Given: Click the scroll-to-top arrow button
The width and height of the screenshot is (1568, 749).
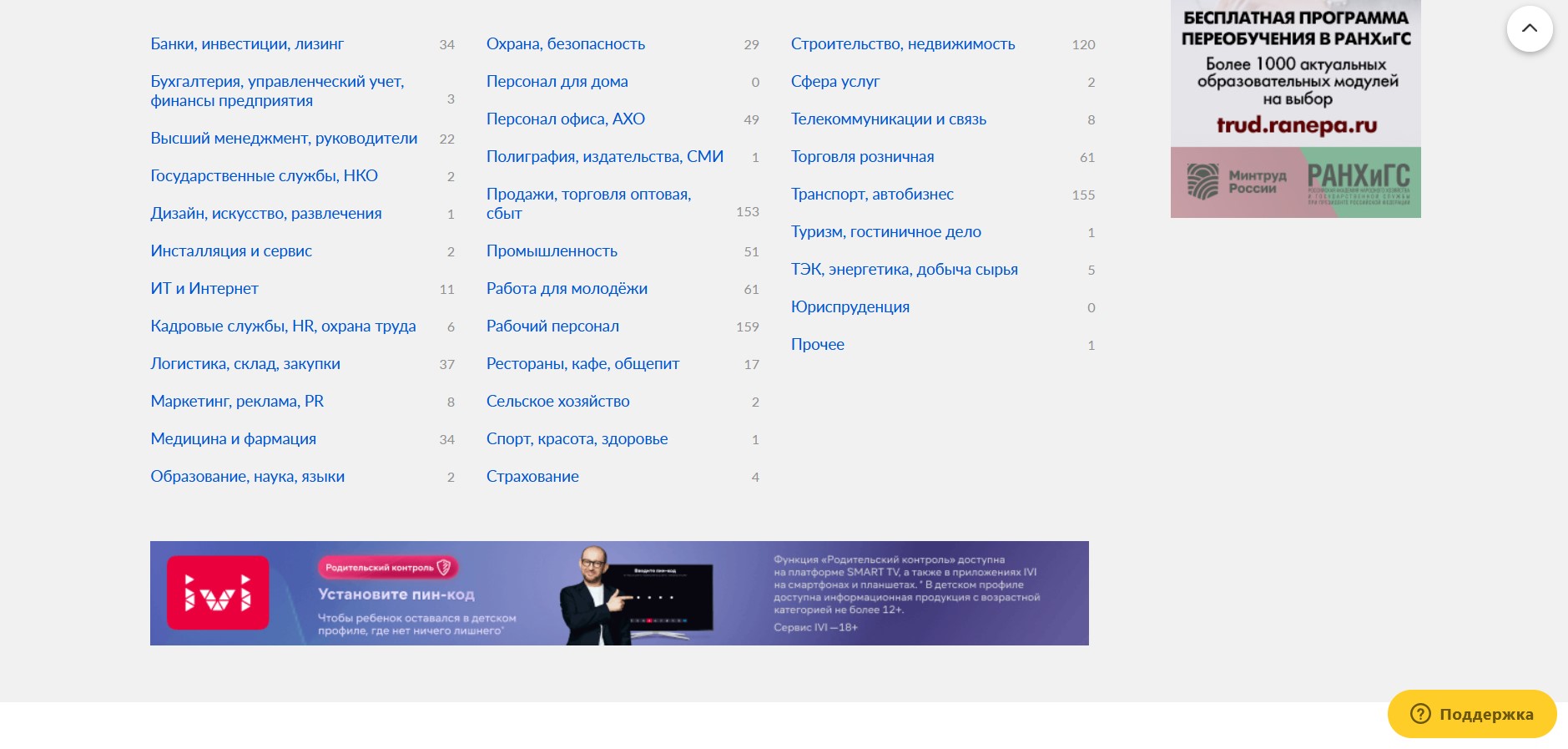Looking at the screenshot, I should [x=1529, y=28].
